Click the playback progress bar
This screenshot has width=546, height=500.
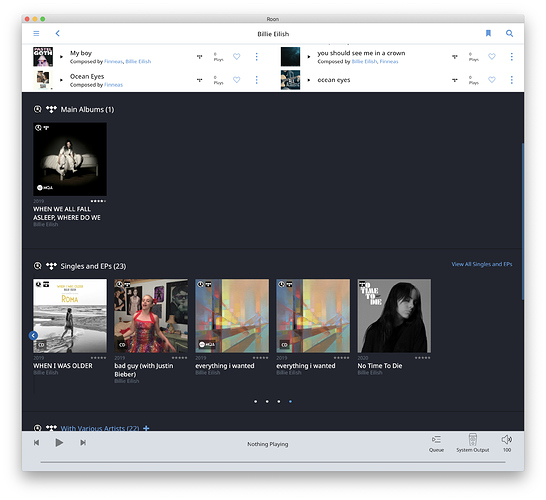tap(273, 462)
